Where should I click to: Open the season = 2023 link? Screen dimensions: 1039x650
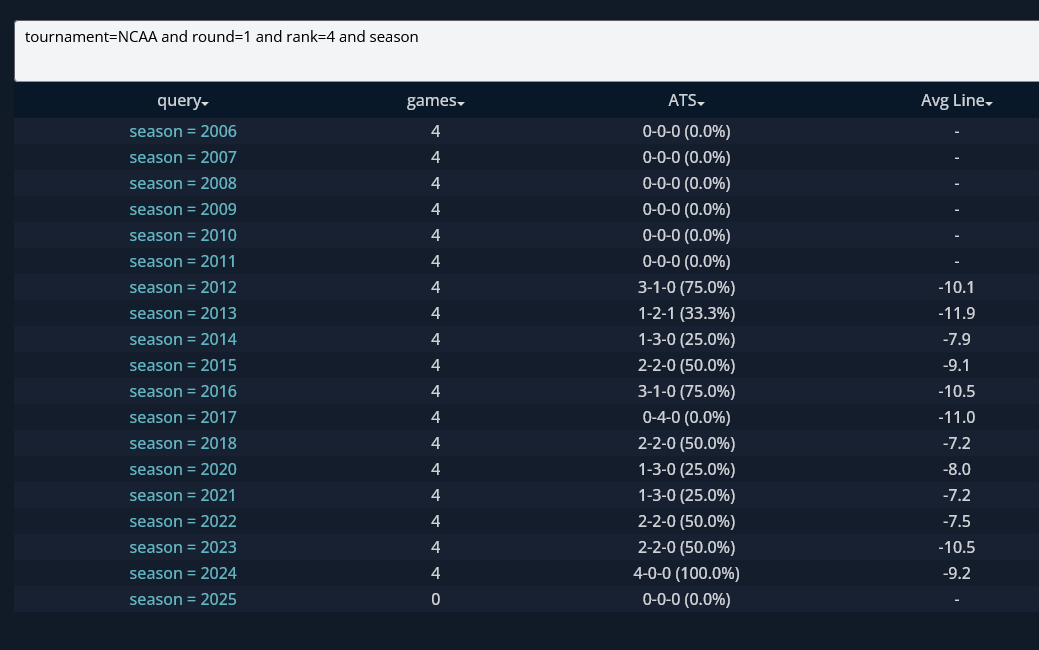tap(183, 547)
